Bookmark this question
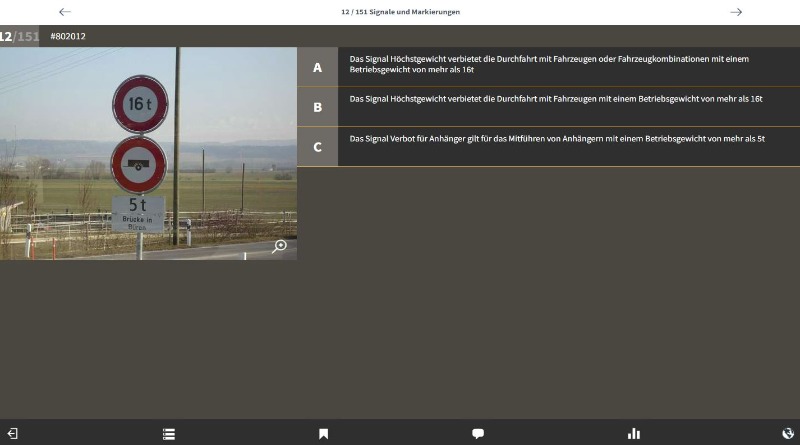The width and height of the screenshot is (800, 445). click(x=323, y=434)
